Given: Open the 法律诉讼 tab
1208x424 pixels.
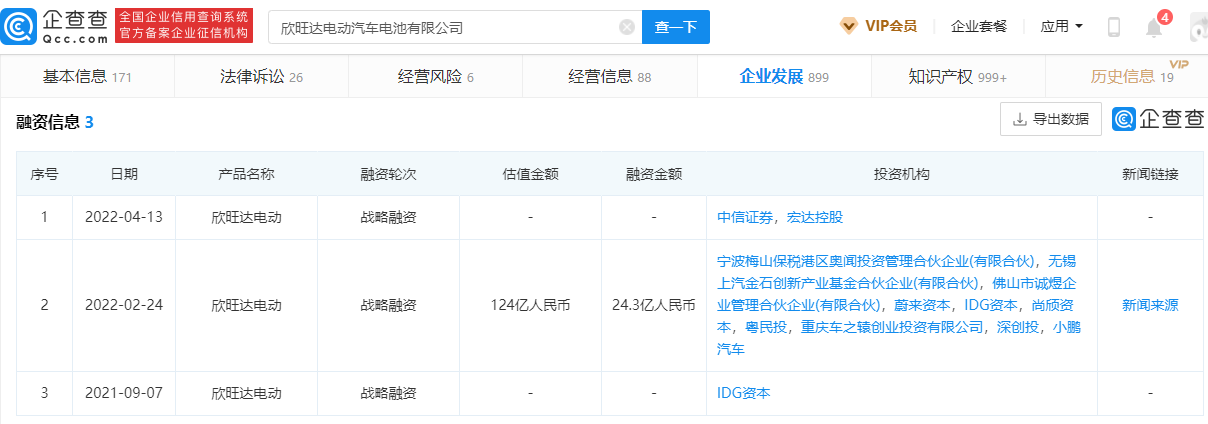Looking at the screenshot, I should coord(260,77).
